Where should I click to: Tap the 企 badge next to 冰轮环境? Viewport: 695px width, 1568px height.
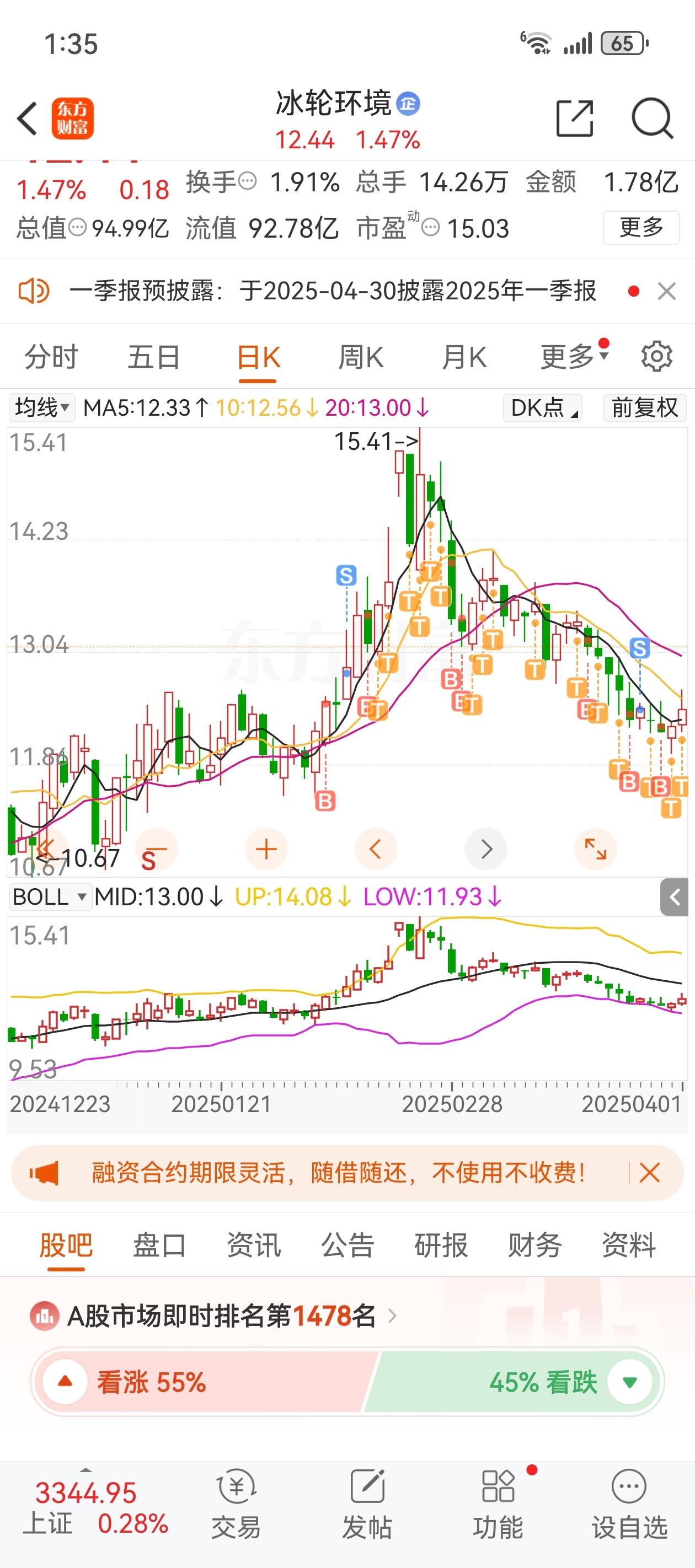408,104
